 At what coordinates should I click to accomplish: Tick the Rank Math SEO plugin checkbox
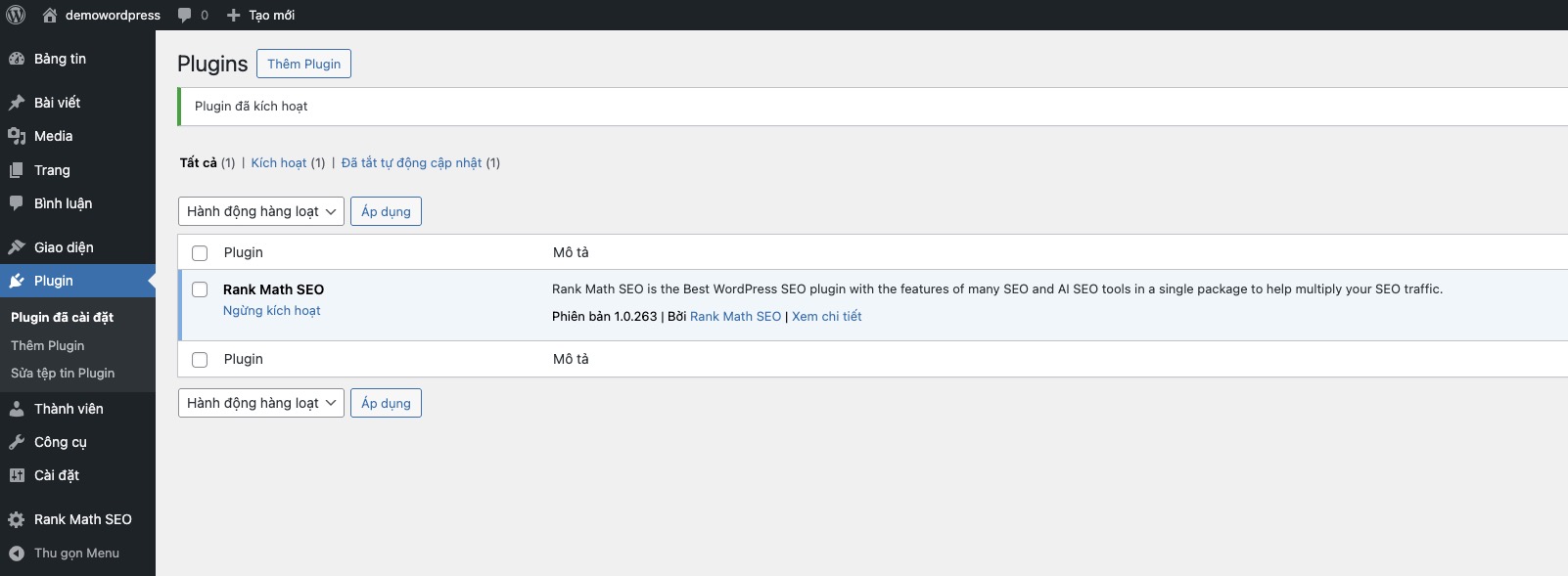click(200, 289)
